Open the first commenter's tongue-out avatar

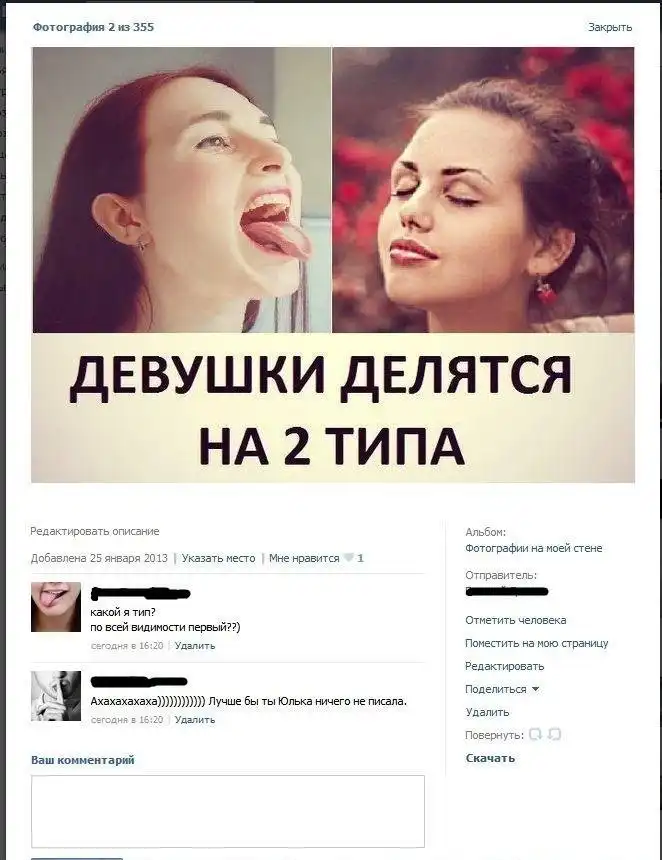pyautogui.click(x=56, y=607)
